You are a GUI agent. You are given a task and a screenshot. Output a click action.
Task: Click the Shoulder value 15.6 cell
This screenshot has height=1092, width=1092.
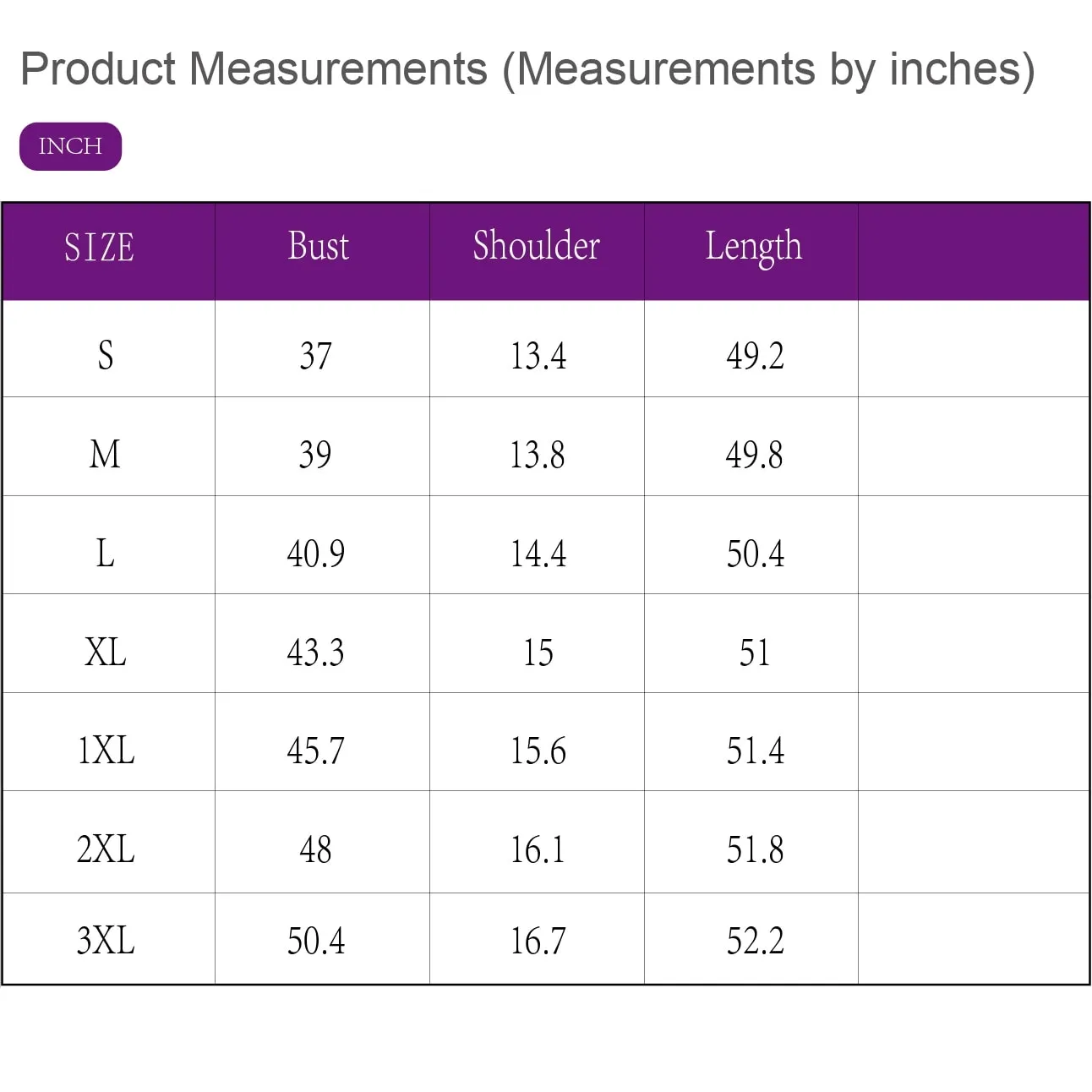[538, 751]
